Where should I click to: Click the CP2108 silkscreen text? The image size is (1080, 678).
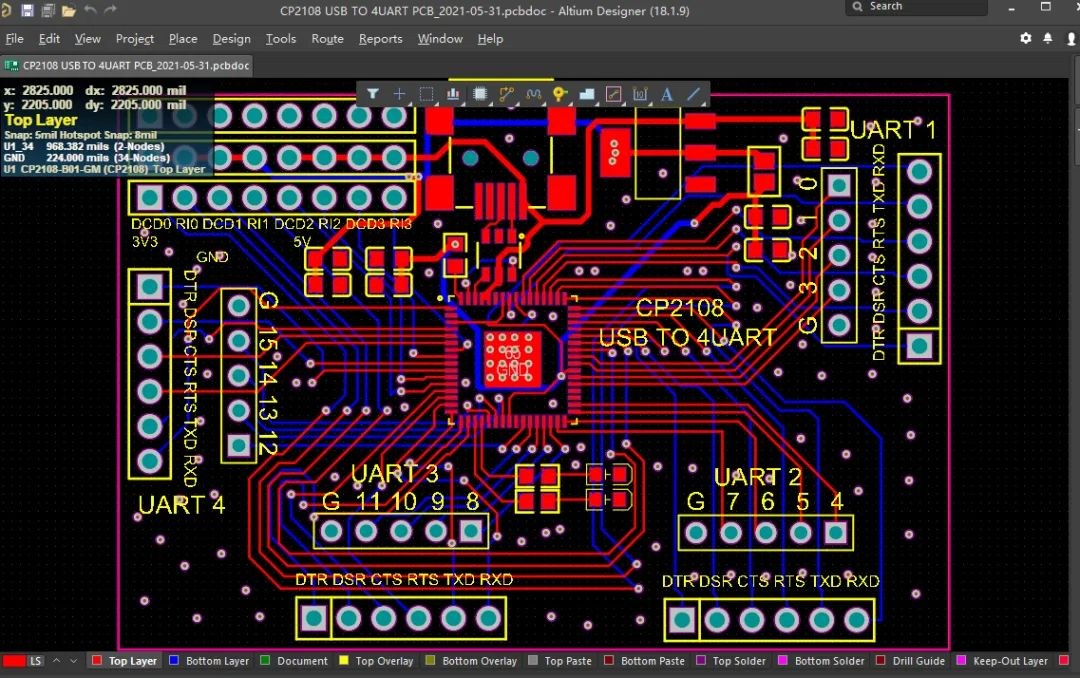click(680, 307)
